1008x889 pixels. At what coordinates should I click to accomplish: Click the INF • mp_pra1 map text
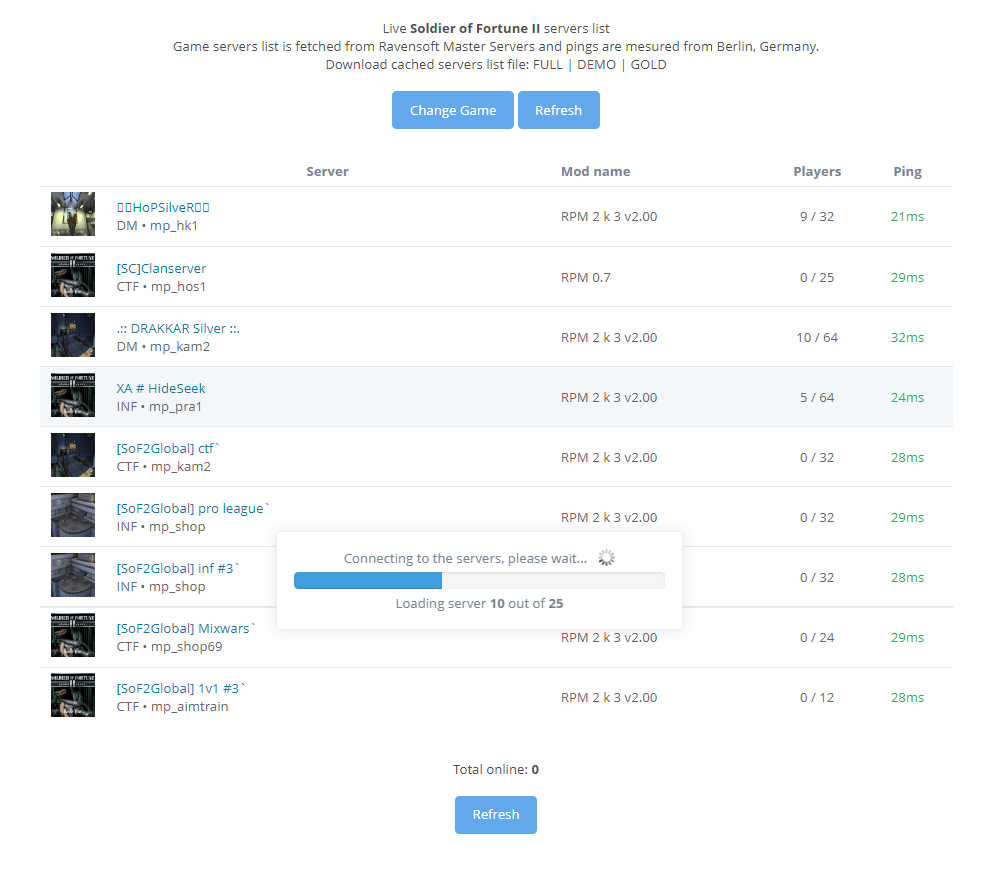(x=159, y=406)
